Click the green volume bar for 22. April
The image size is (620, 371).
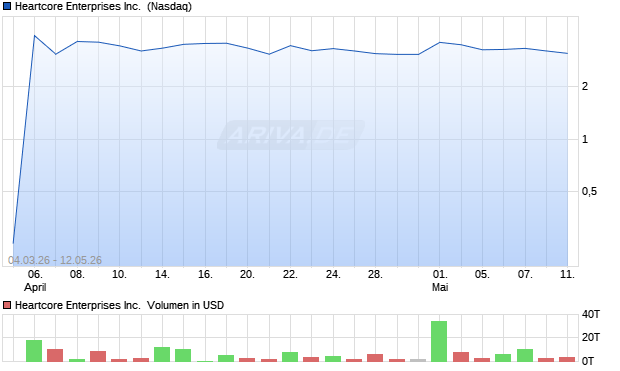coord(290,357)
